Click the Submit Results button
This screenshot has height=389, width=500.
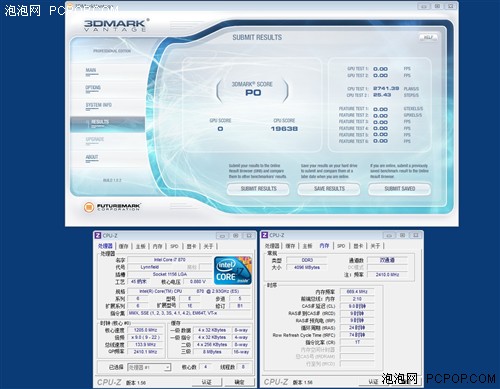[x=258, y=189]
